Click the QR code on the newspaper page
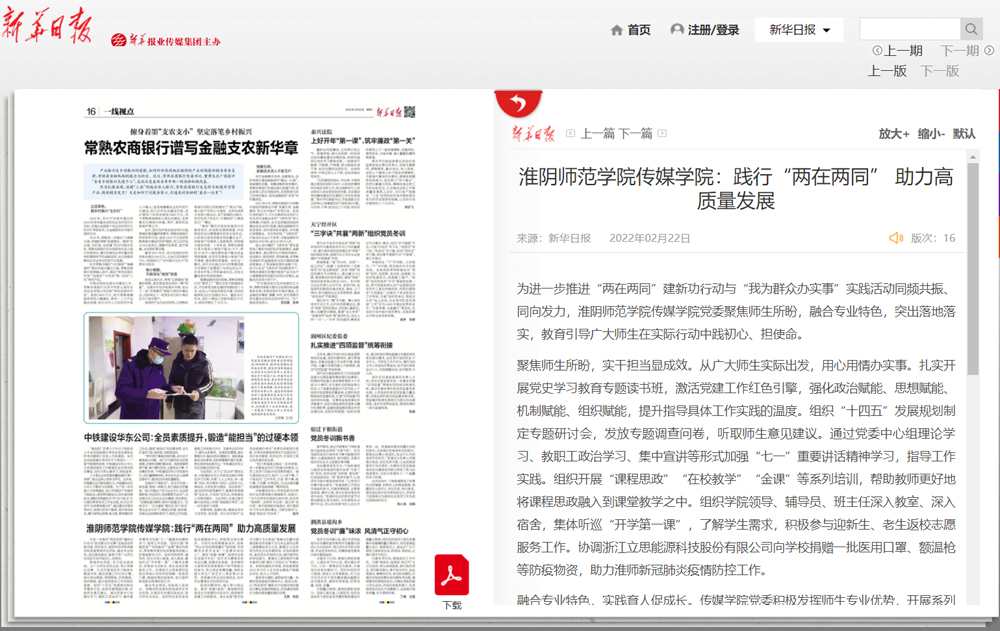 [x=409, y=112]
